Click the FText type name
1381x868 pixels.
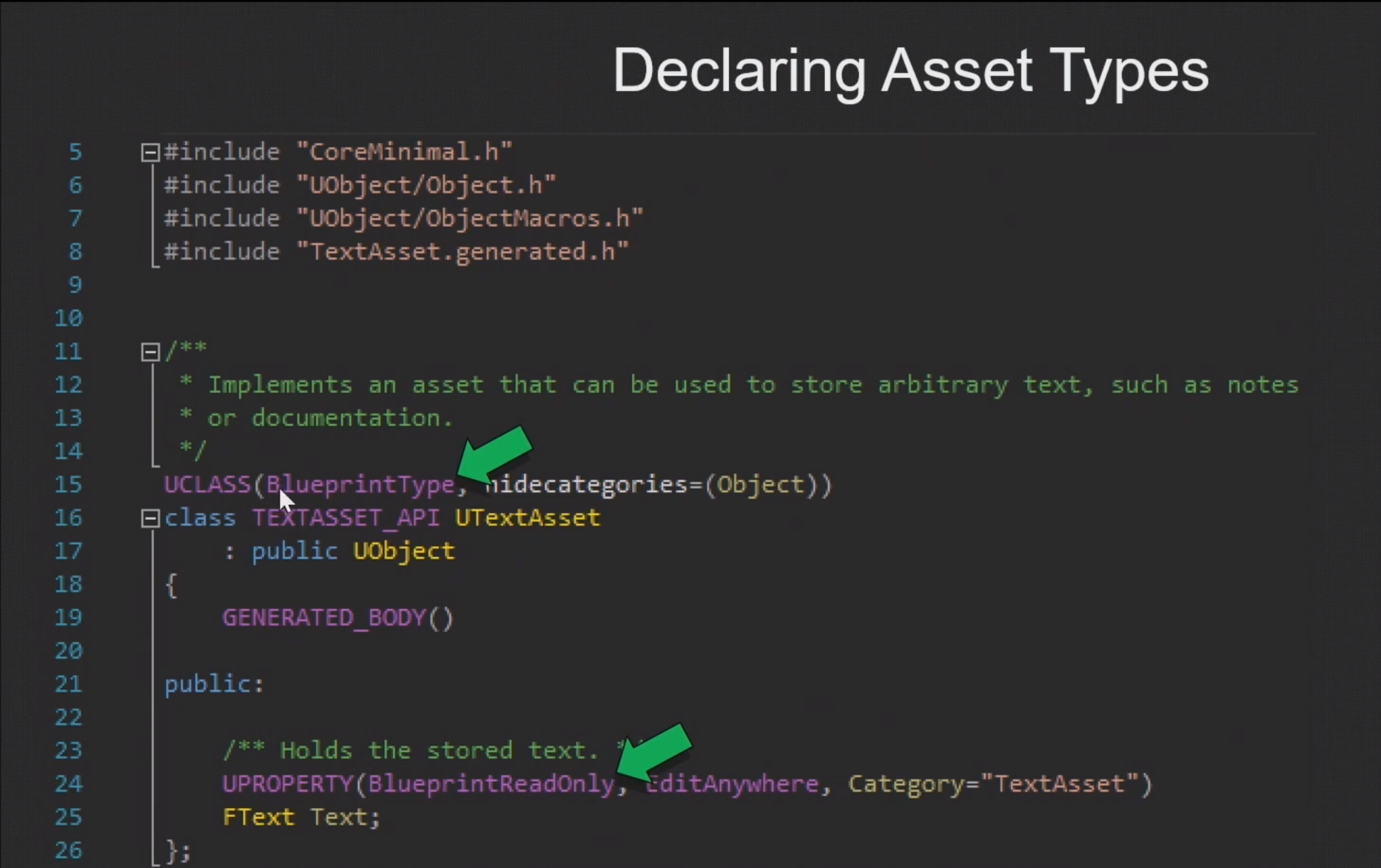click(x=258, y=817)
